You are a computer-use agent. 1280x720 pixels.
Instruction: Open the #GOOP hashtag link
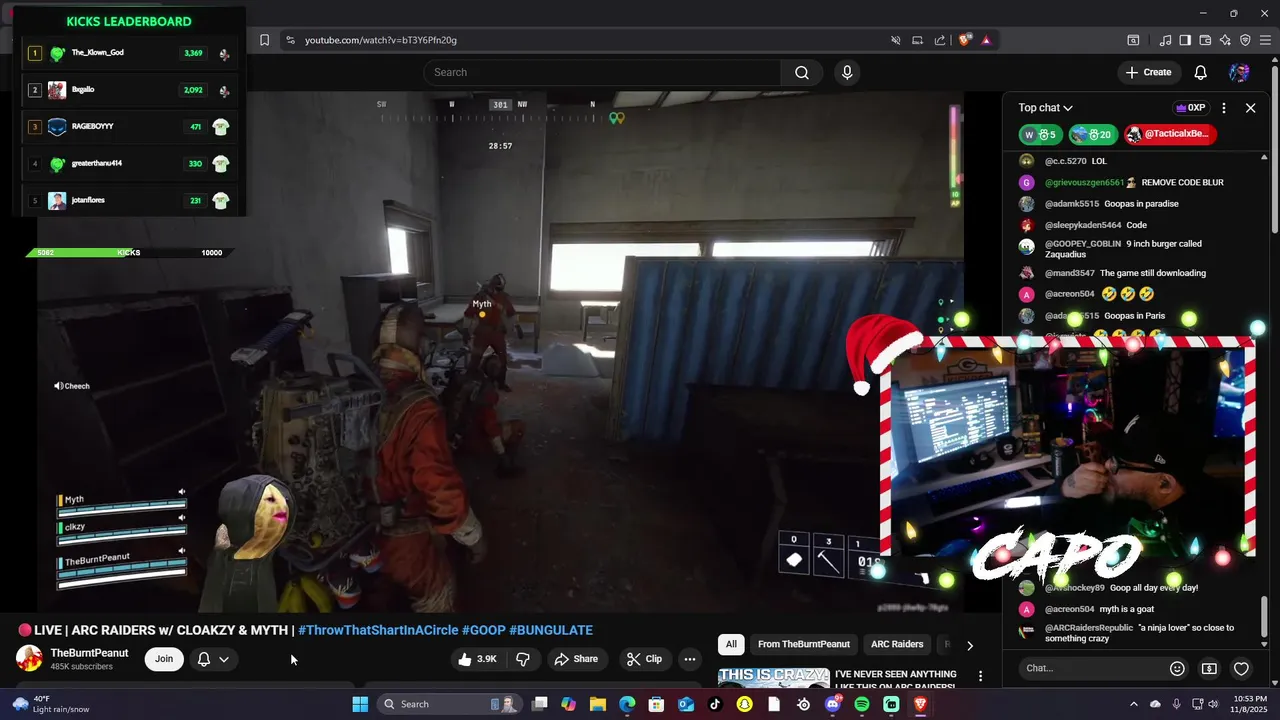point(484,630)
